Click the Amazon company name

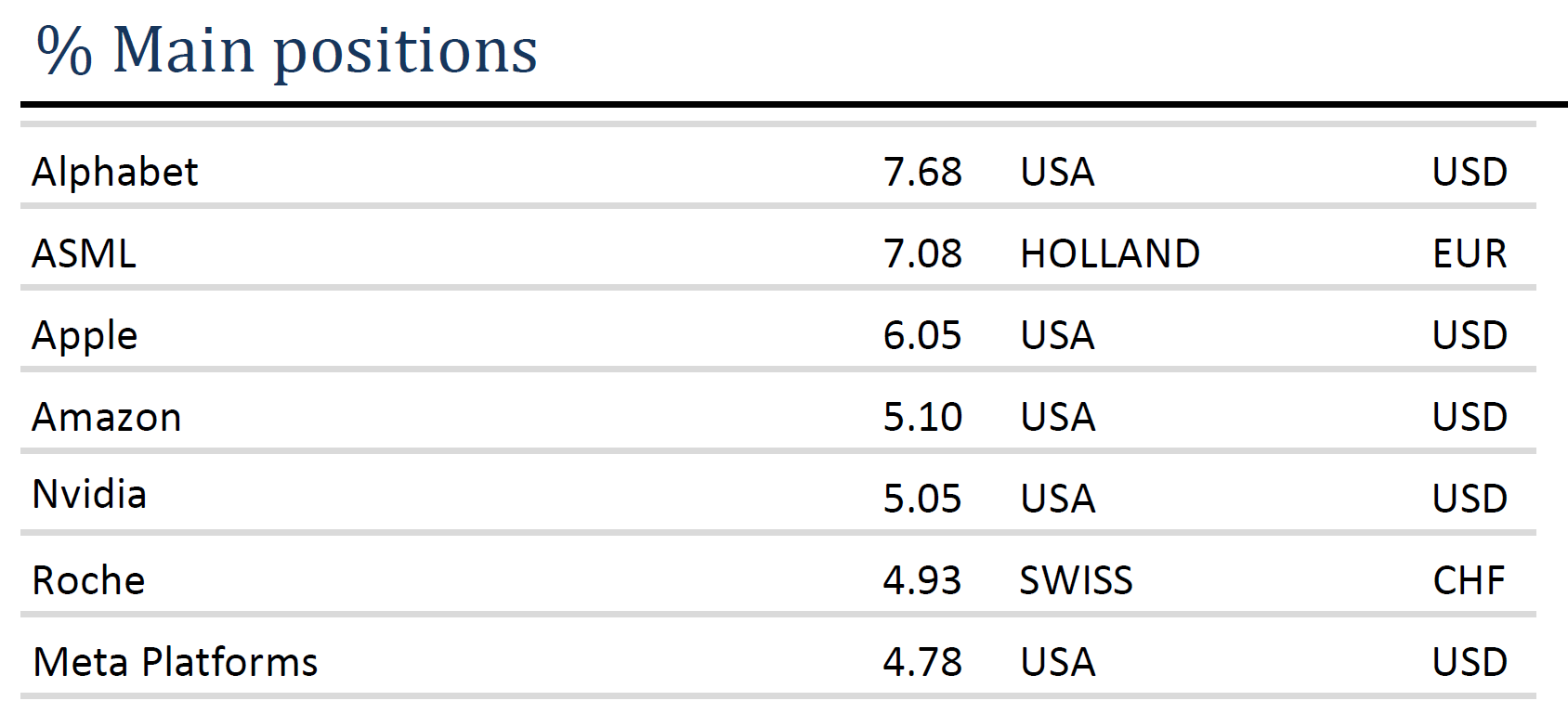coord(107,417)
